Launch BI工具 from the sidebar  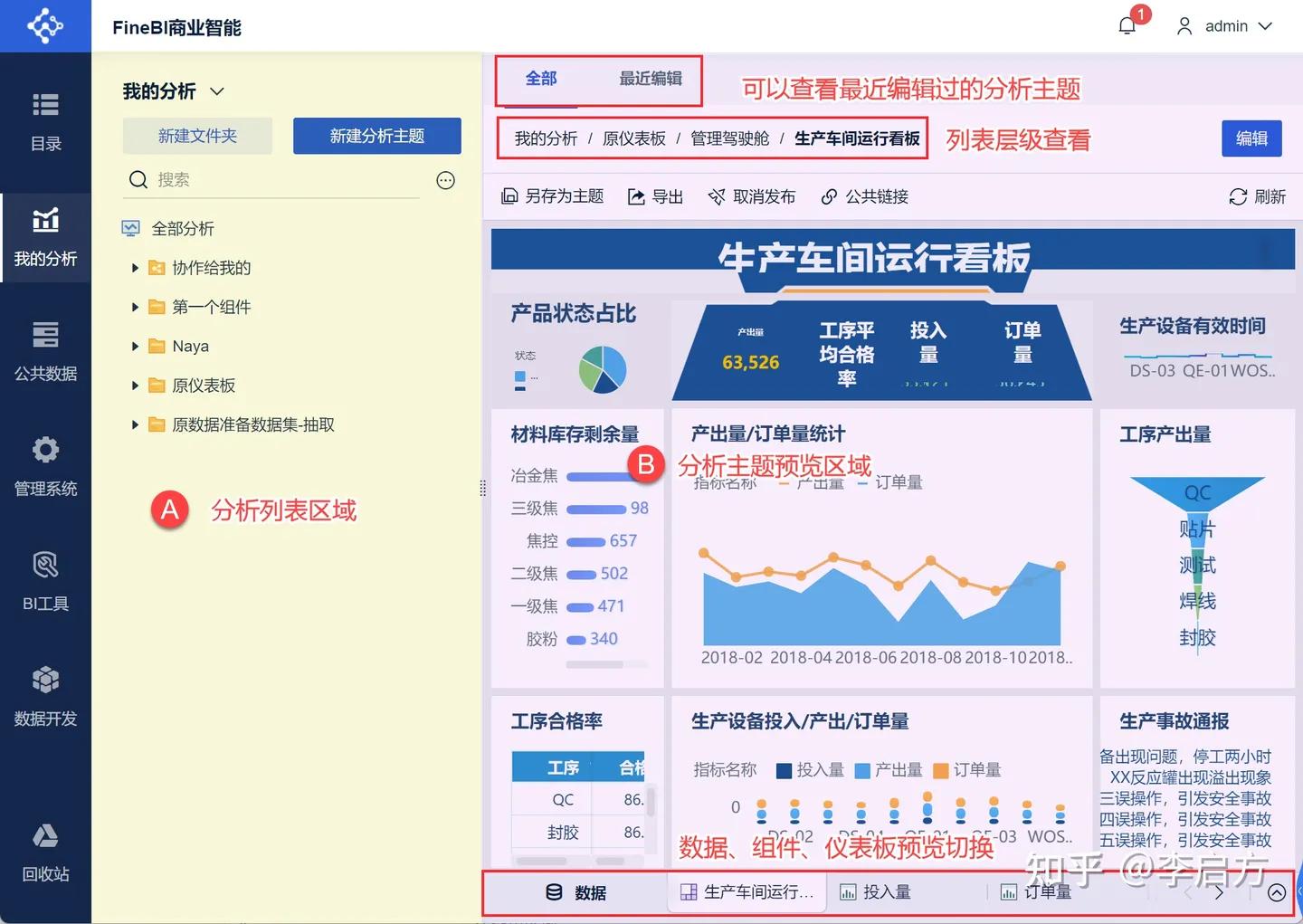(45, 582)
